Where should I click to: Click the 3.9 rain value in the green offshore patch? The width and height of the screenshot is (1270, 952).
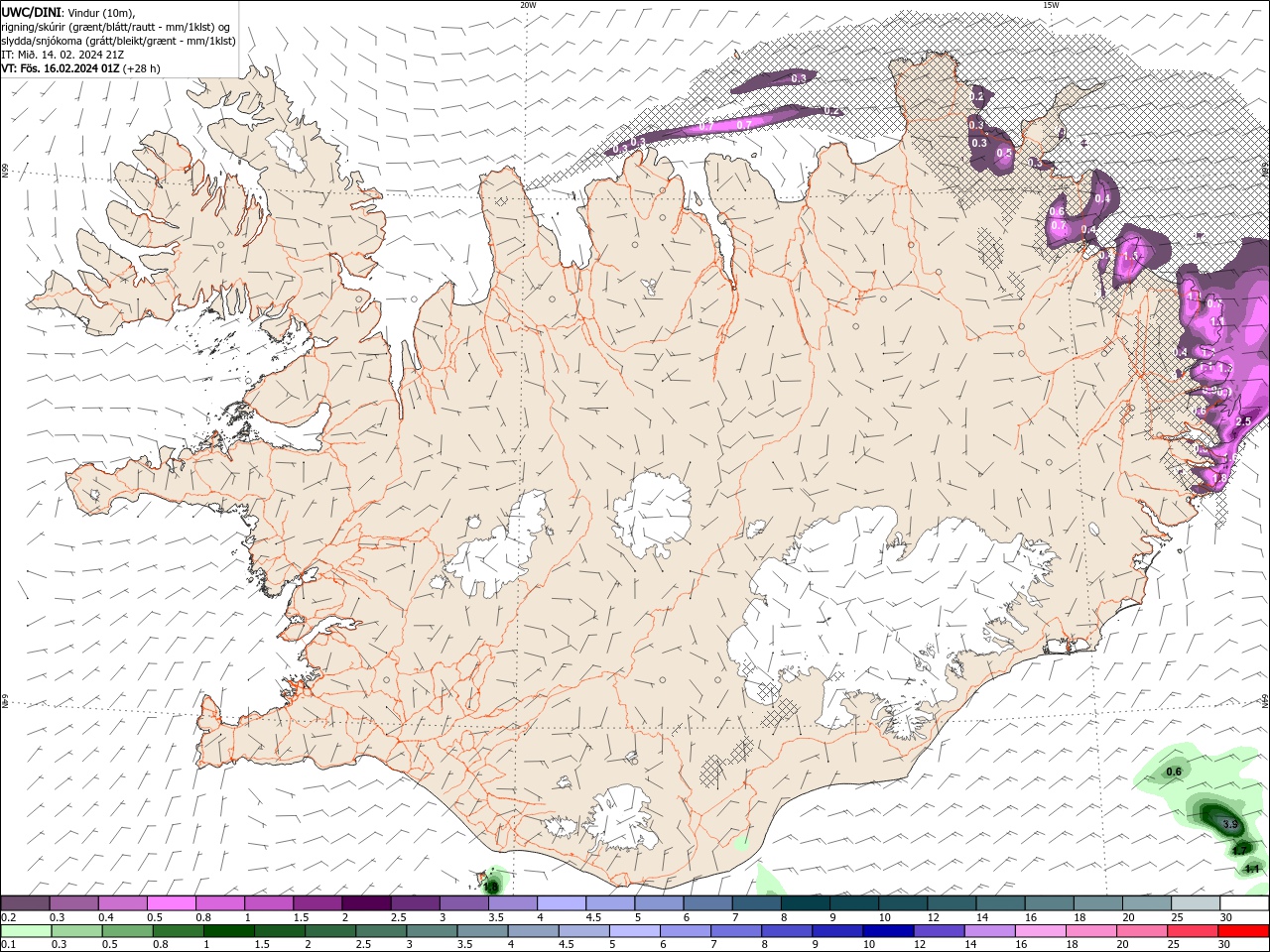[x=1230, y=824]
